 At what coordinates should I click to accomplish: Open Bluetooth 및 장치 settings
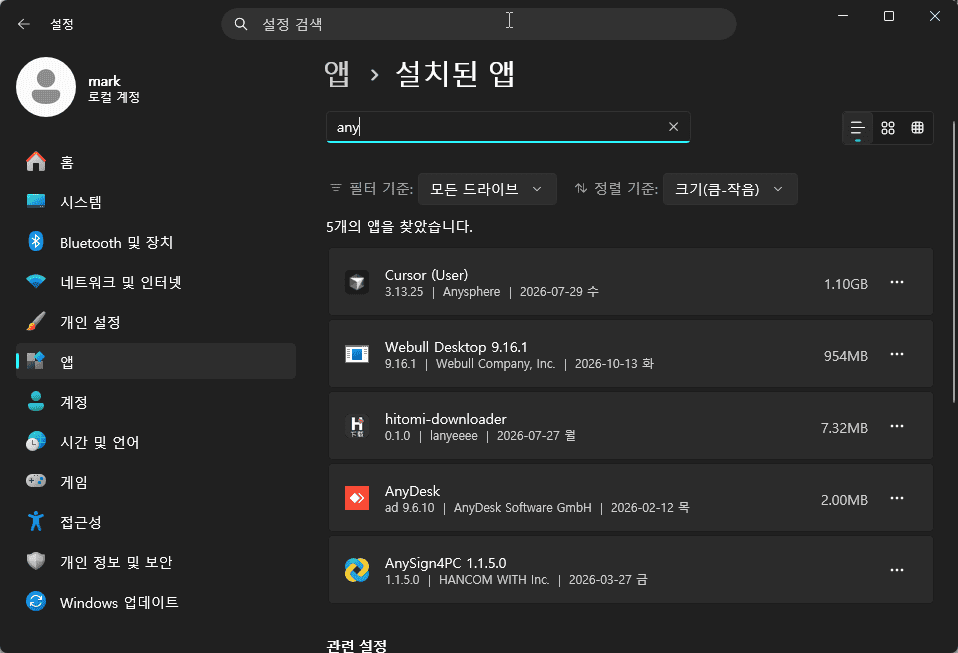tap(156, 243)
